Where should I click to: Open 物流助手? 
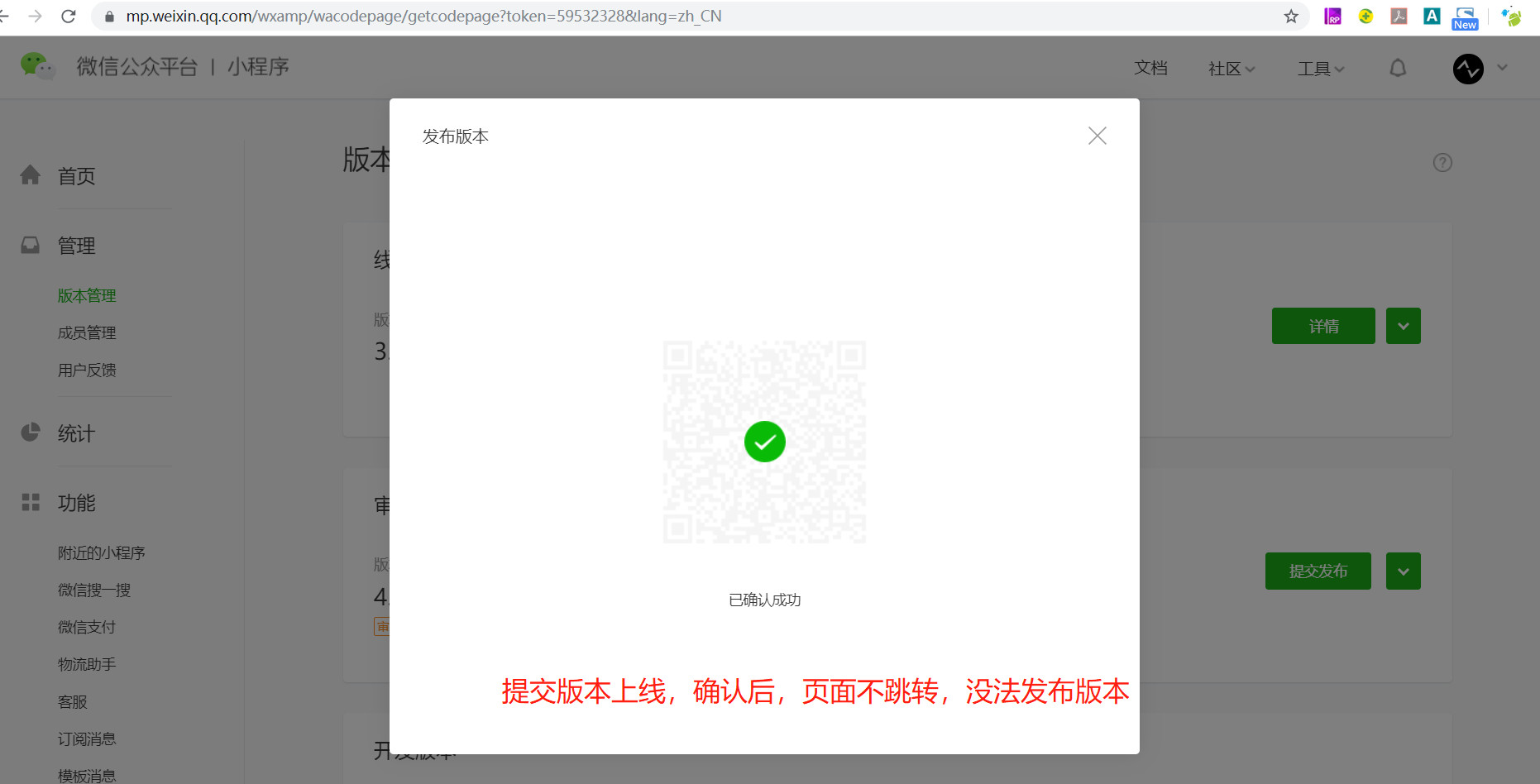87,665
